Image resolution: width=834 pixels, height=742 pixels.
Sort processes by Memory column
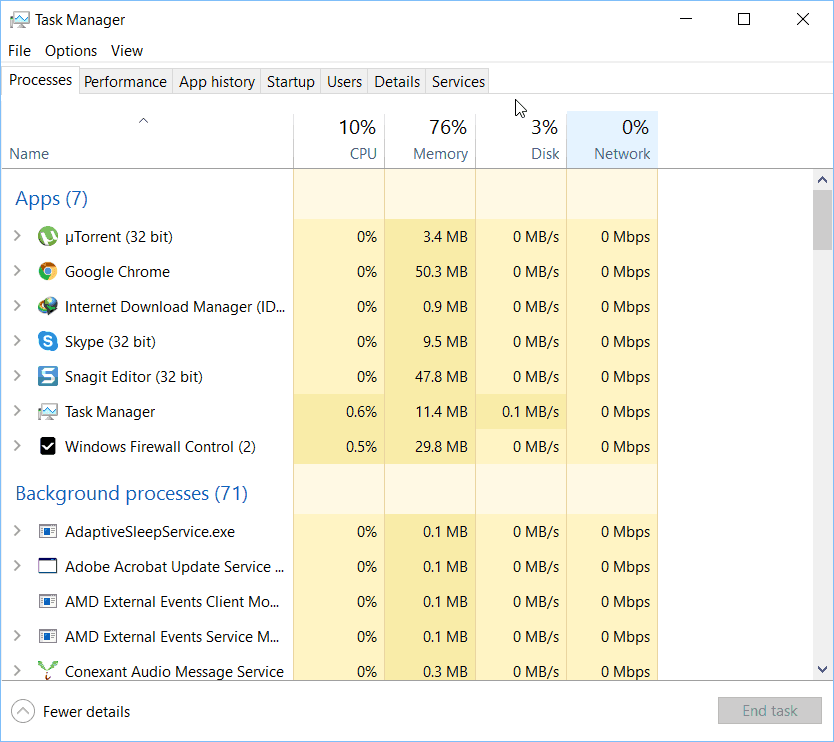pyautogui.click(x=430, y=140)
